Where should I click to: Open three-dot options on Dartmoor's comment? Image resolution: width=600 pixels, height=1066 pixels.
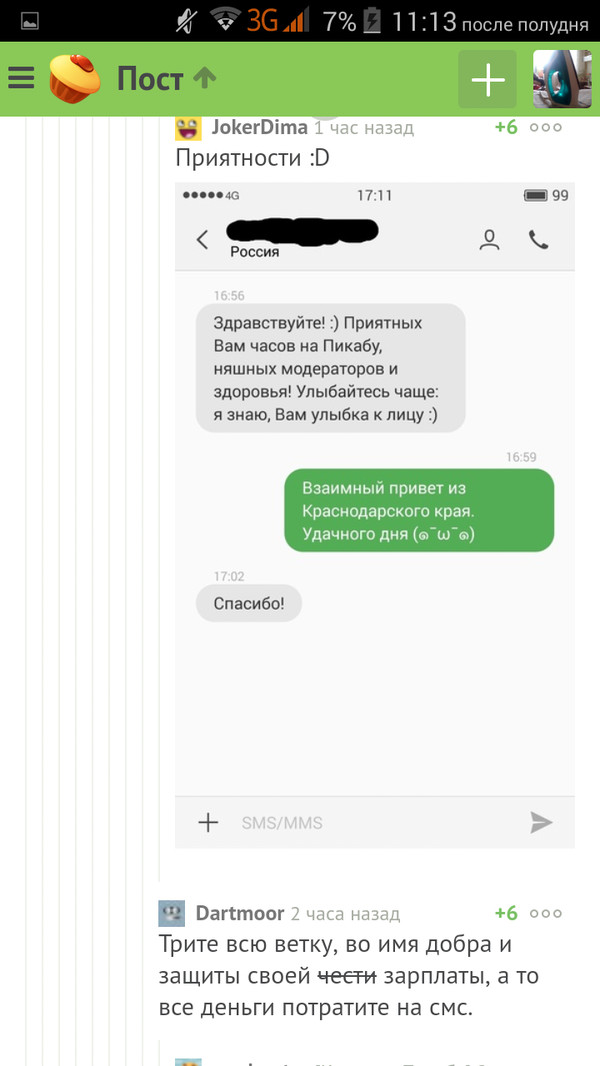coord(546,913)
